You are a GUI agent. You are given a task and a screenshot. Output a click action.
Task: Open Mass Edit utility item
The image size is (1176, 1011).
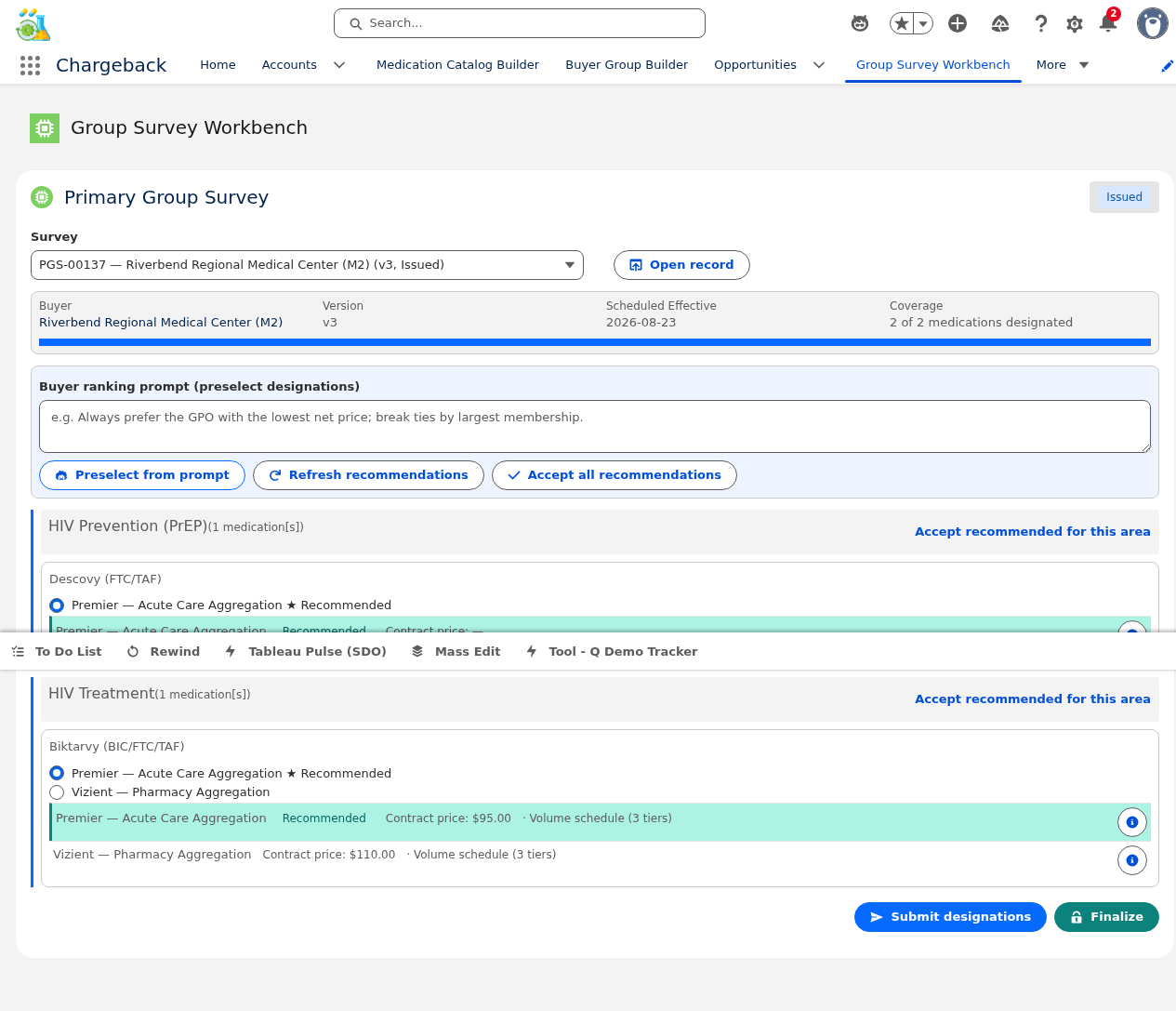pos(456,651)
